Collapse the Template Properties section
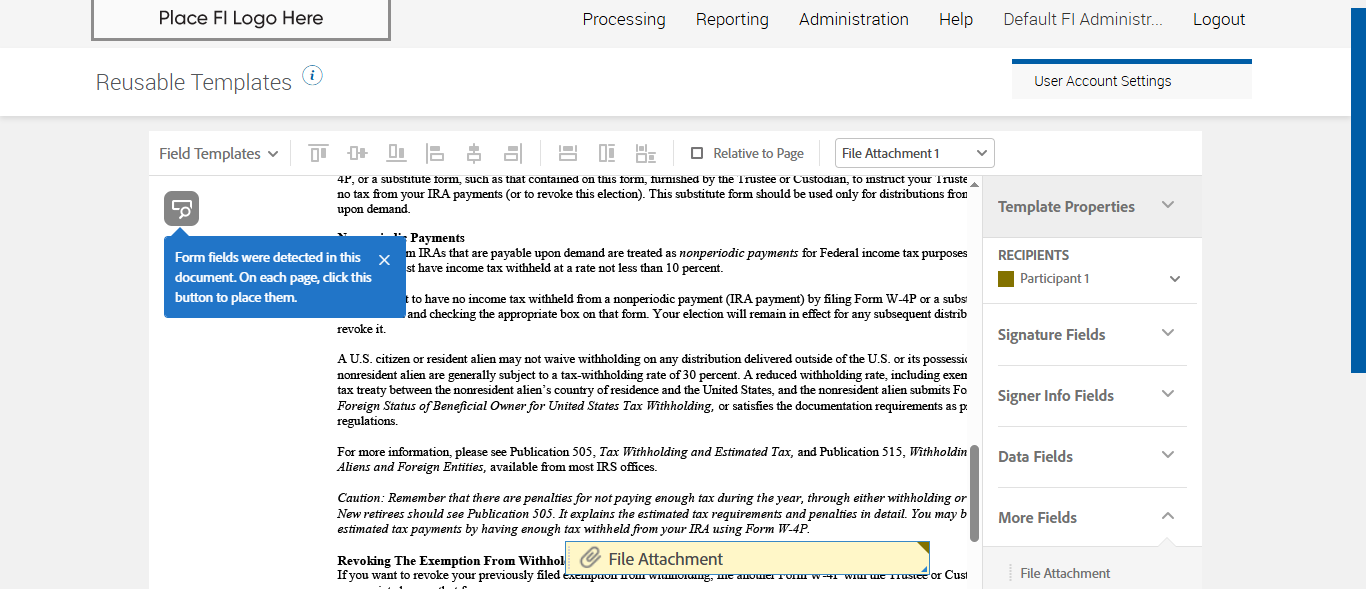 pos(1167,205)
